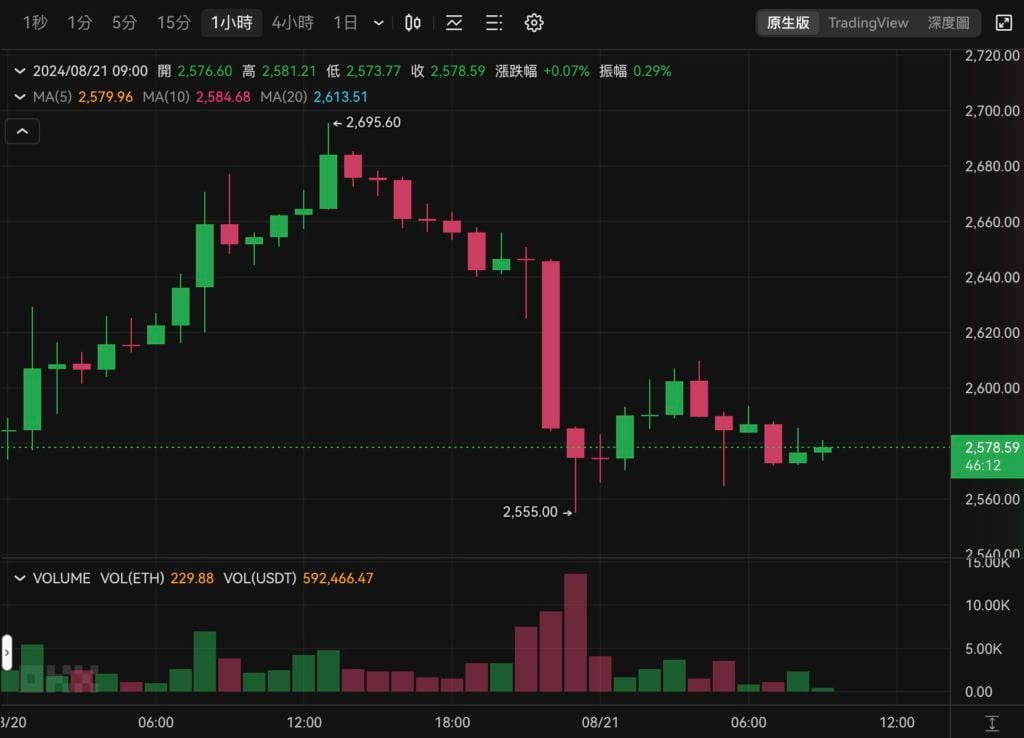Image resolution: width=1024 pixels, height=738 pixels.
Task: Click the MA(5) moving average legend
Action: point(83,97)
